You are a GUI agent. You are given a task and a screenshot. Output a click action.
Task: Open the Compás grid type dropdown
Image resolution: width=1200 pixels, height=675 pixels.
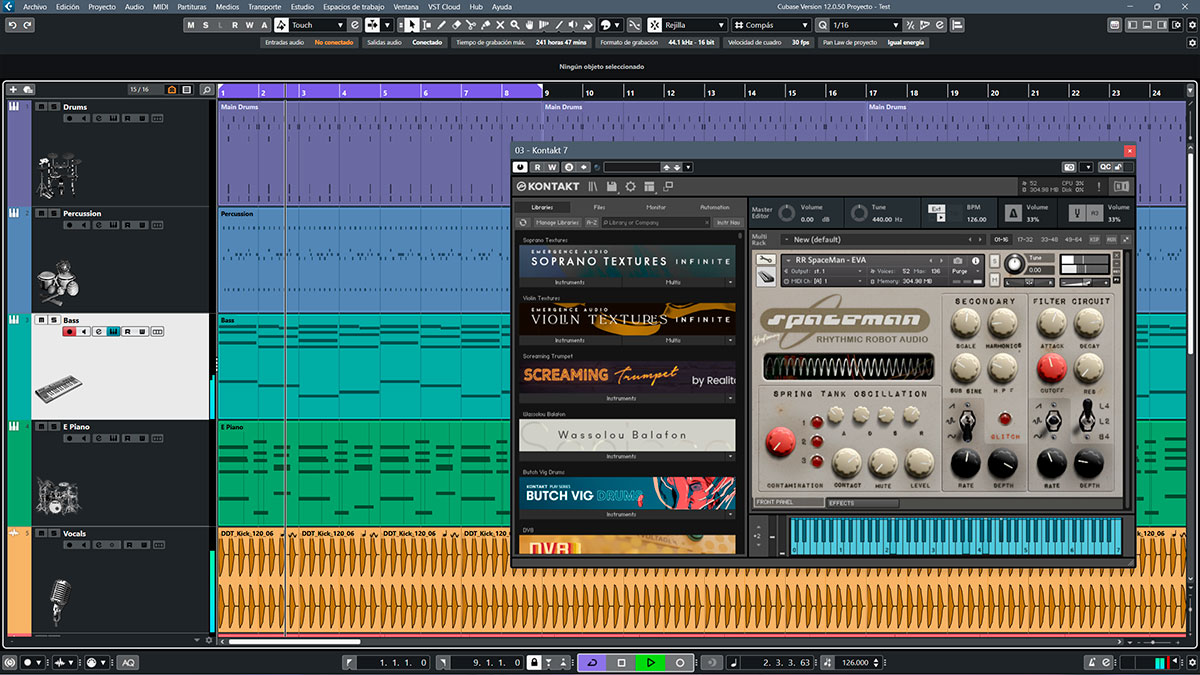pyautogui.click(x=773, y=25)
